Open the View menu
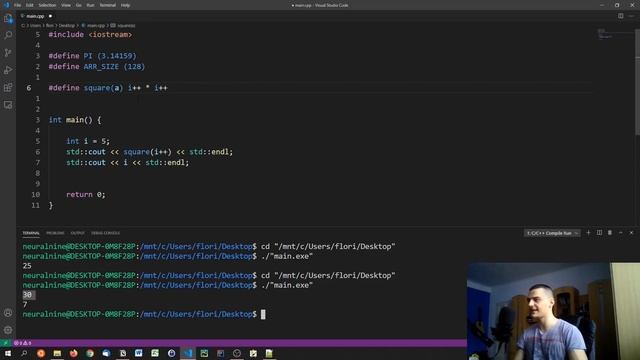Viewport: 640px width, 360px height. point(66,5)
